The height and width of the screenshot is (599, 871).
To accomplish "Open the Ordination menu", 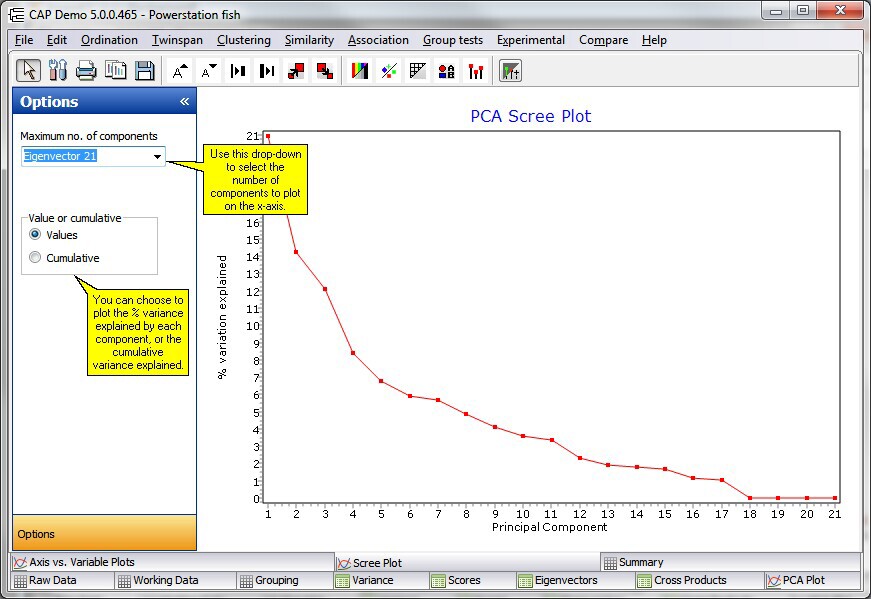I will tap(109, 40).
